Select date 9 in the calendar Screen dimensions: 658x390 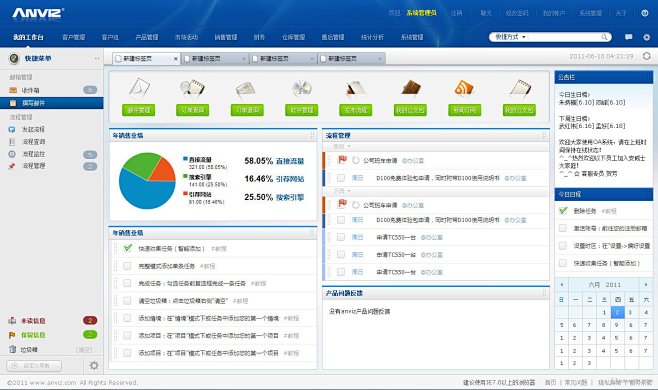tap(616, 325)
